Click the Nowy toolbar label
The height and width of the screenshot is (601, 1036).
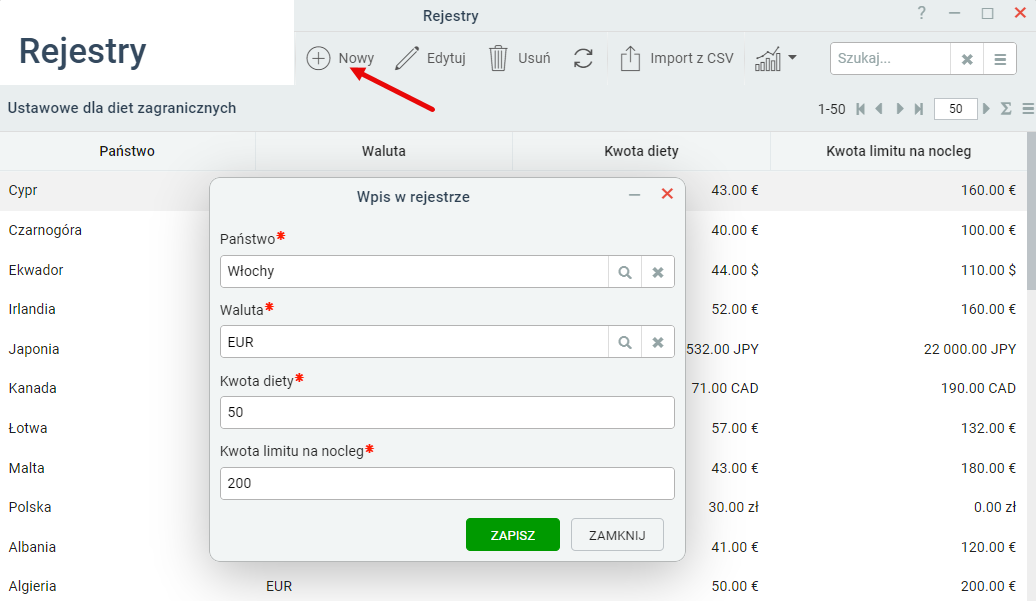[x=356, y=58]
